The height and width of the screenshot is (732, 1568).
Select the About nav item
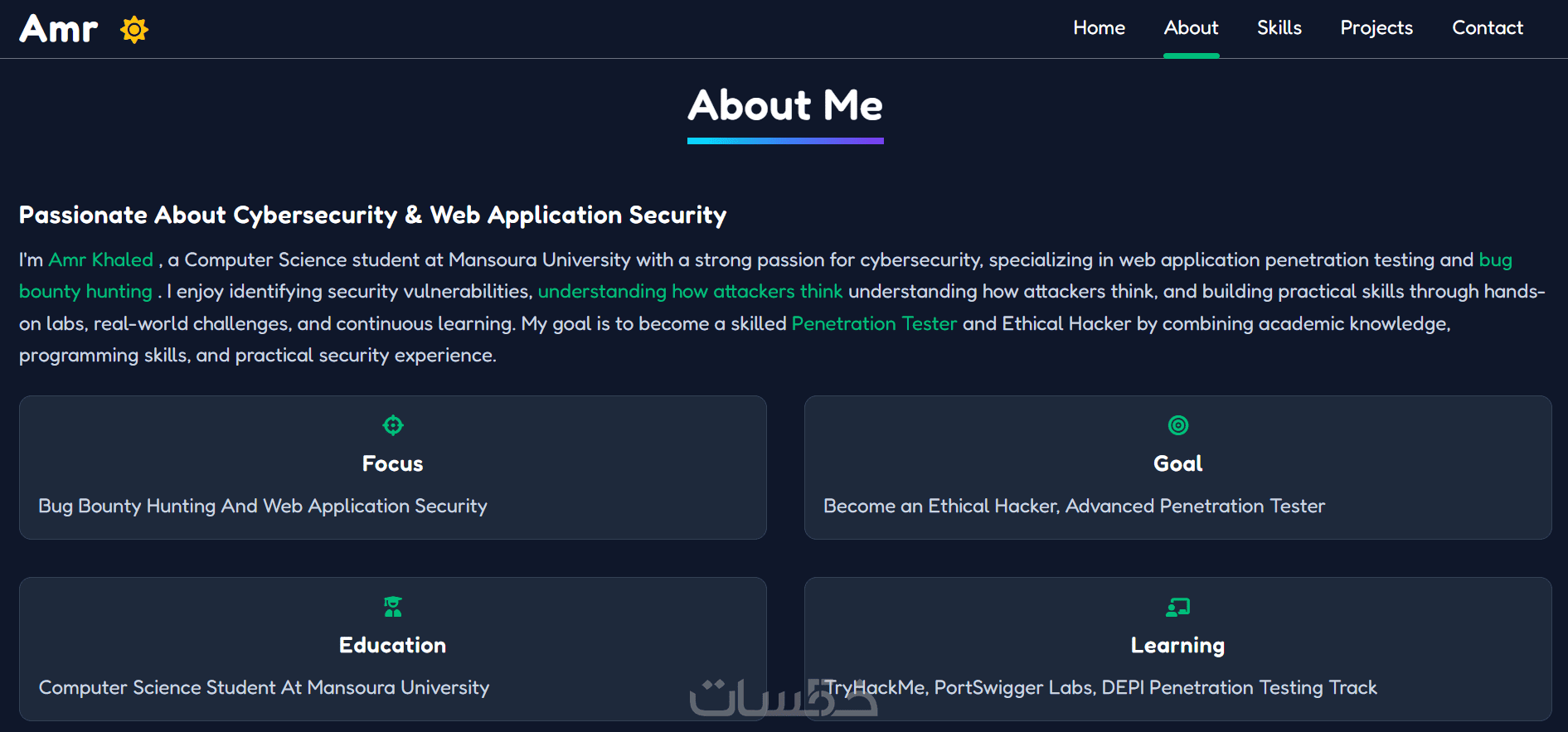[x=1191, y=27]
